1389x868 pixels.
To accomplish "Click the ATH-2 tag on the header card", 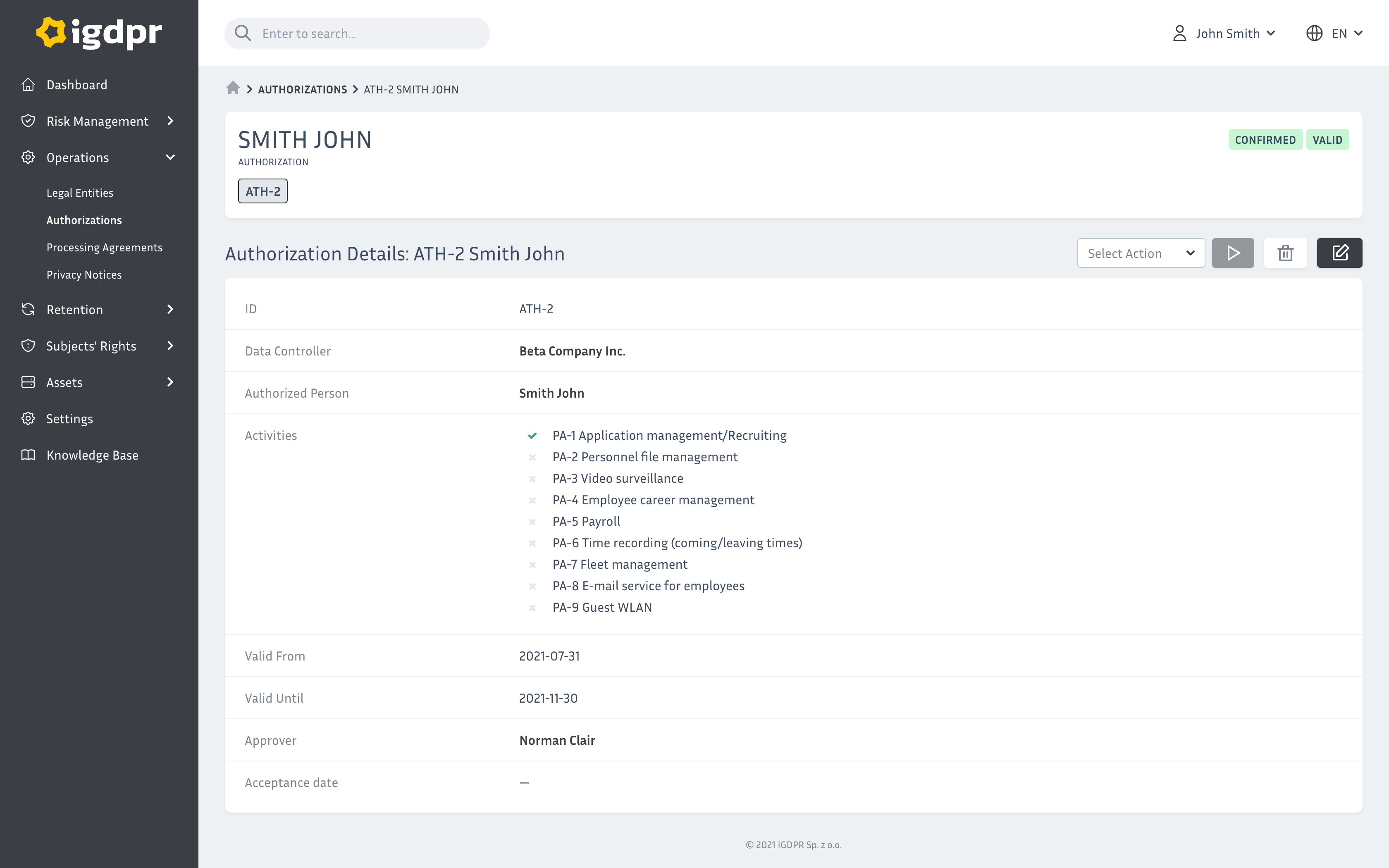I will click(263, 191).
